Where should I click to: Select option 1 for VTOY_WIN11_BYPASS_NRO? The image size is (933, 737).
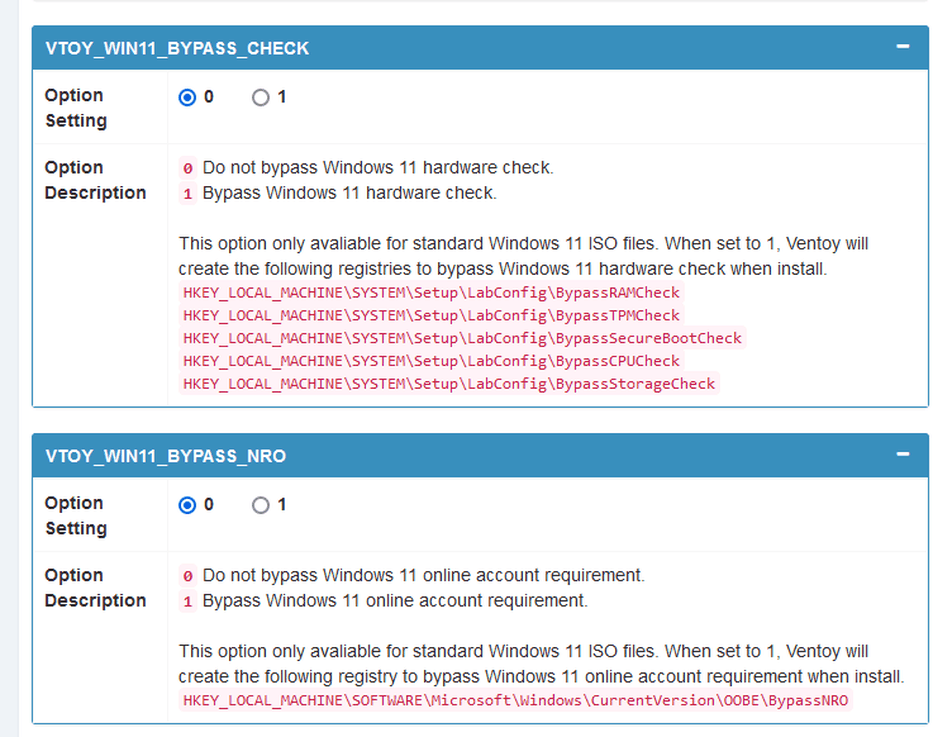(x=261, y=505)
